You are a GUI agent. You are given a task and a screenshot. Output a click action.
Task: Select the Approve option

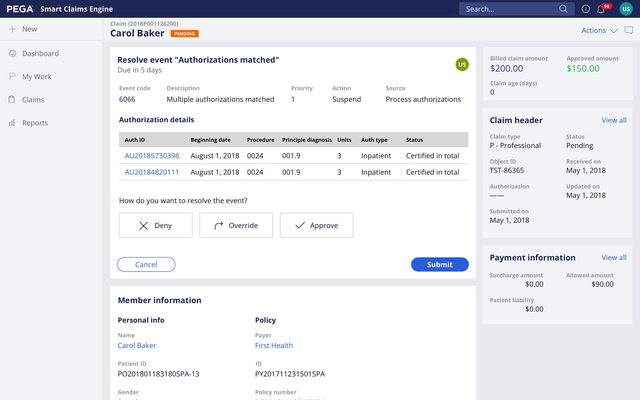[317, 226]
